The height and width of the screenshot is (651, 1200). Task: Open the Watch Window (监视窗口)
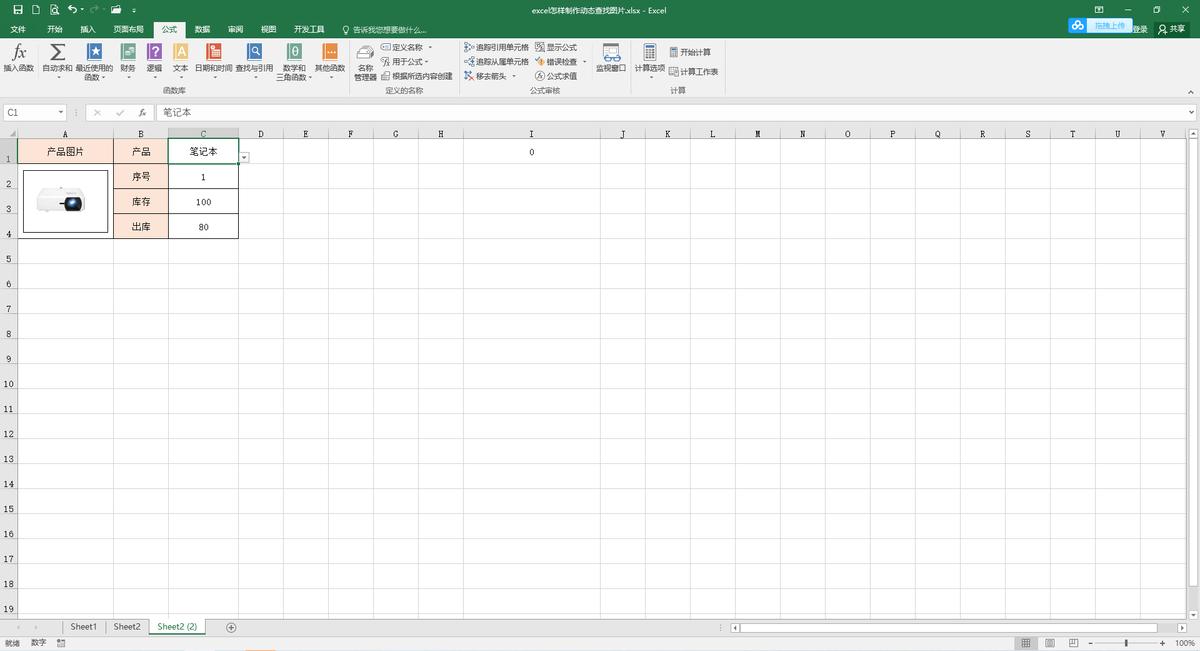(x=610, y=58)
